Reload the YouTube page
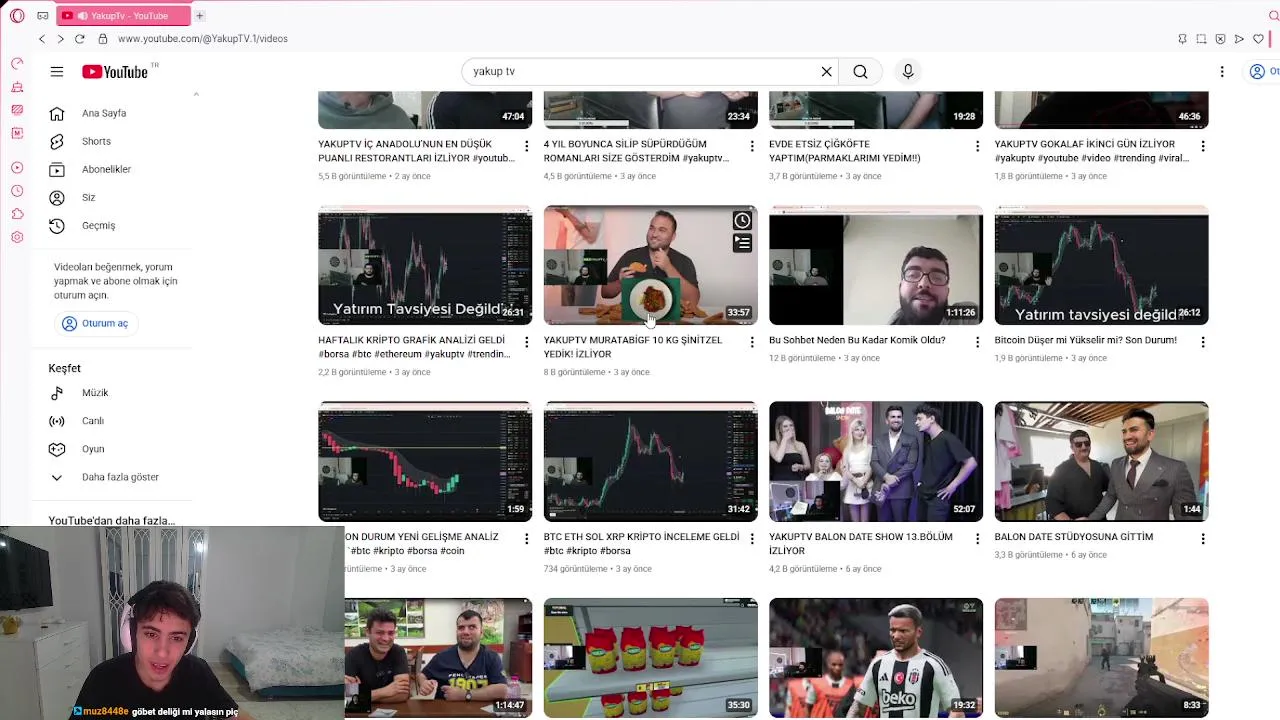 tap(80, 39)
